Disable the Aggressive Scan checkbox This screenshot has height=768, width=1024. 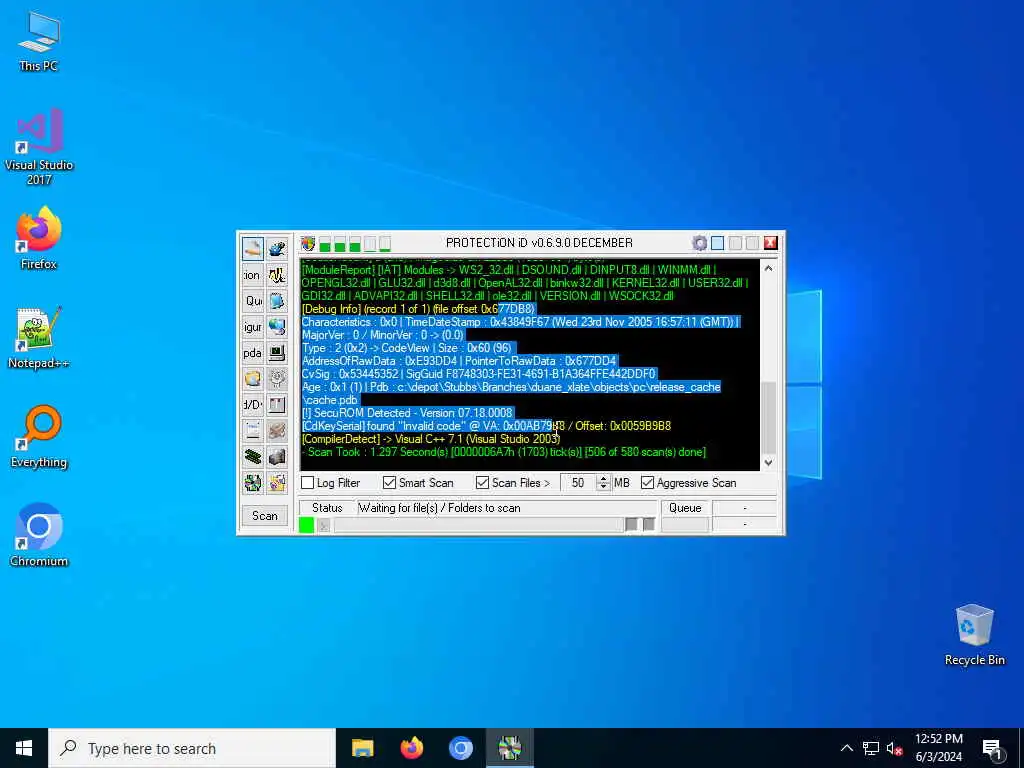pos(647,483)
